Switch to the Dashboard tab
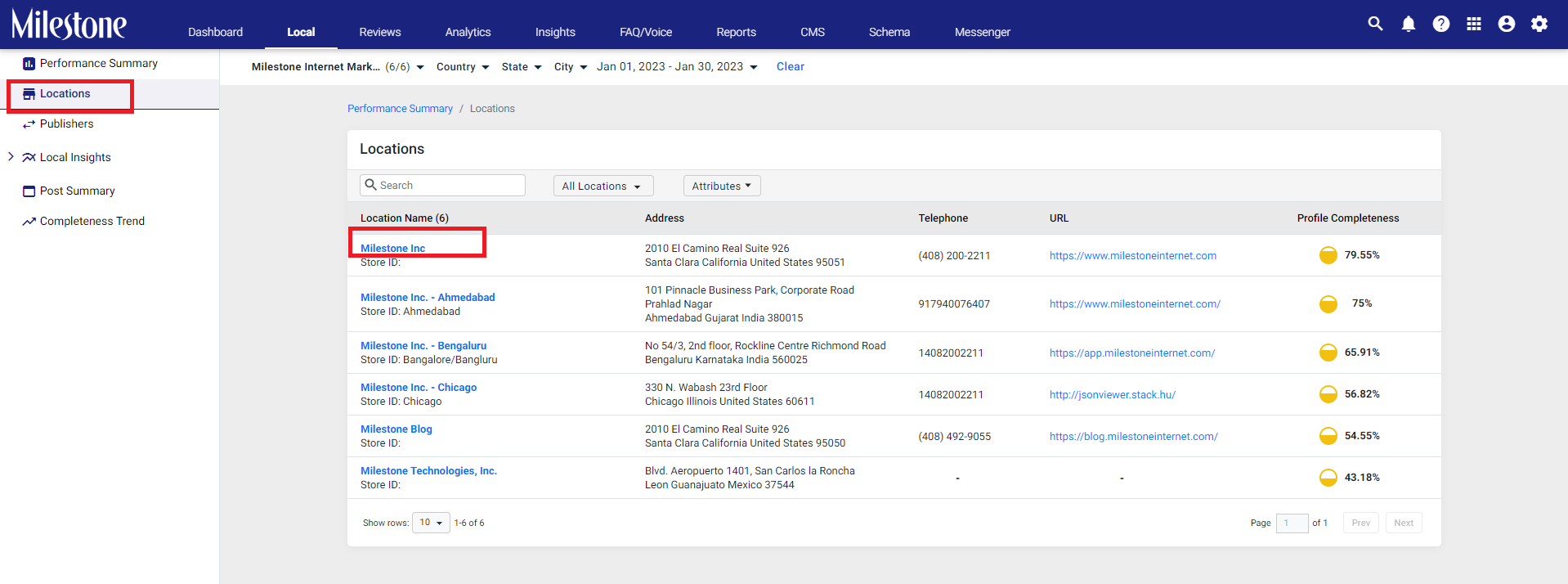Screen dimensions: 1568x584 pyautogui.click(x=215, y=32)
